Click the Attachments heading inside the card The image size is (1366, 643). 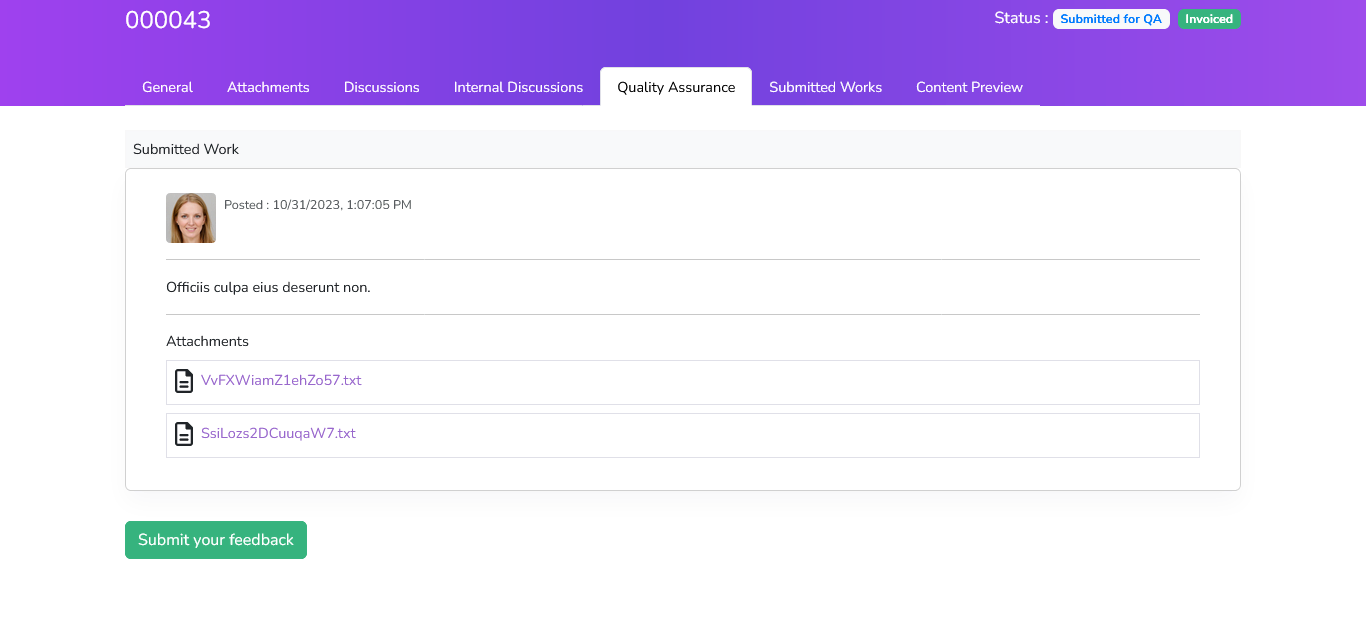[207, 342]
